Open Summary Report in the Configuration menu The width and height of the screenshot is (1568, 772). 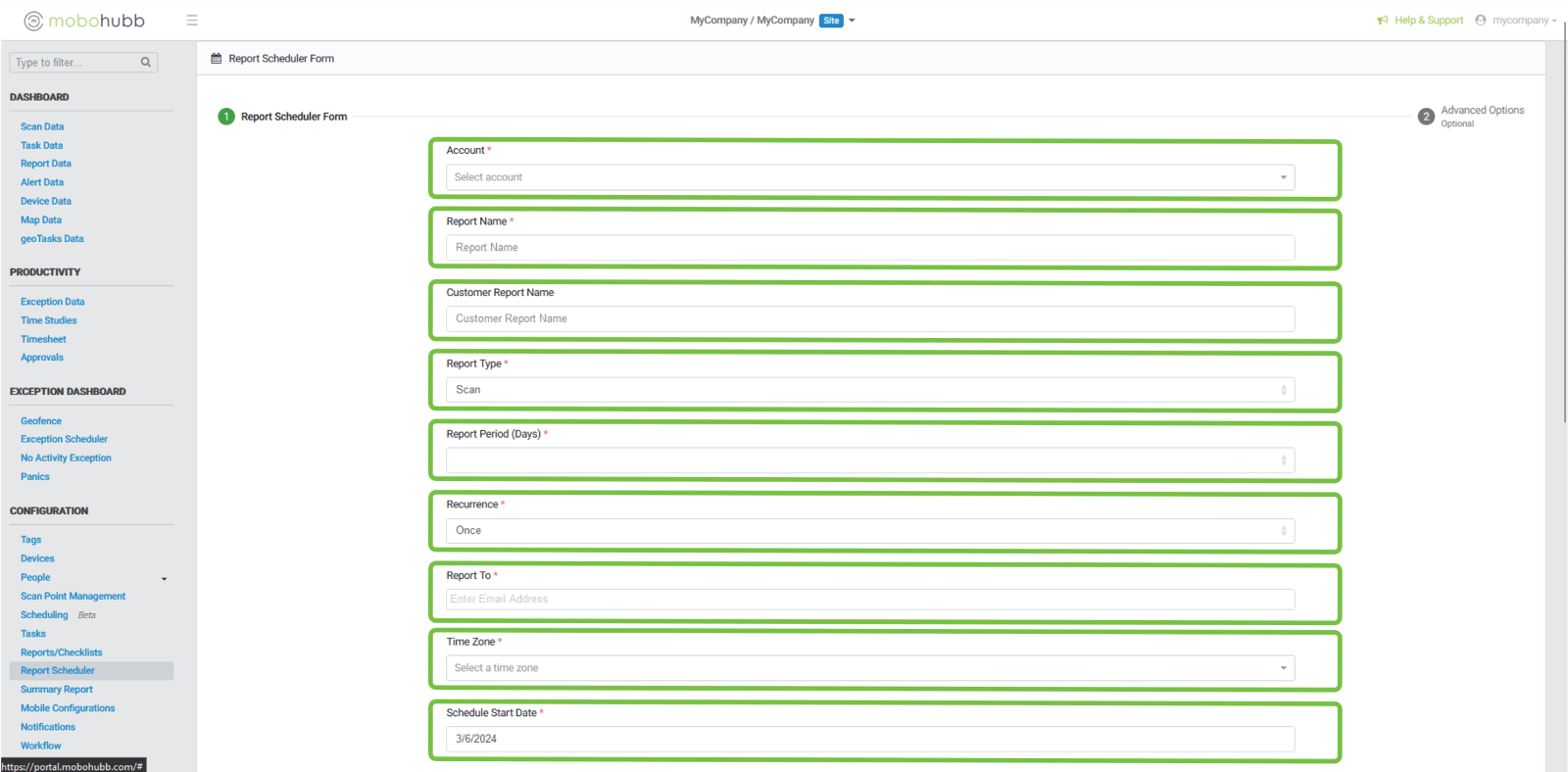57,690
